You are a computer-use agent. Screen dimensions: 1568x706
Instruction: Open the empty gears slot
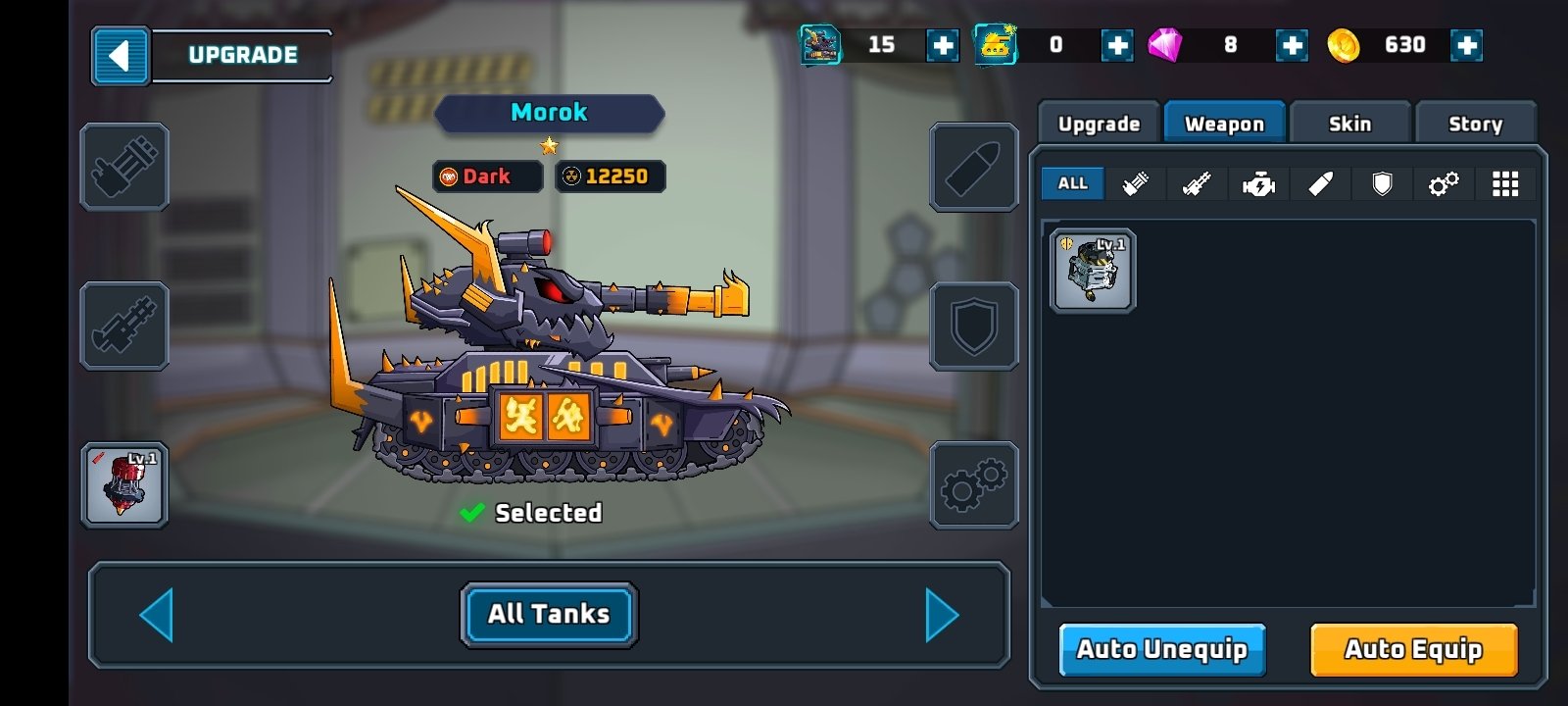974,485
